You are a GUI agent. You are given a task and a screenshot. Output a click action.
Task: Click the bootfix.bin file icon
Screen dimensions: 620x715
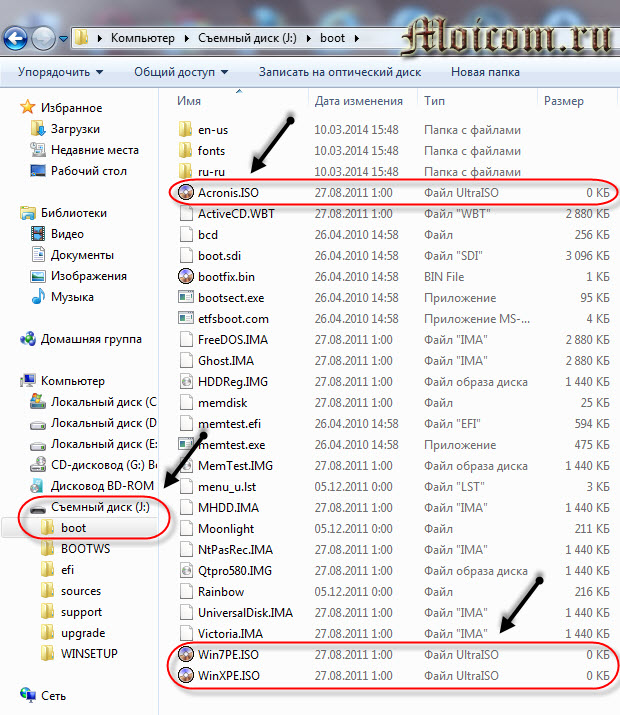[x=185, y=276]
